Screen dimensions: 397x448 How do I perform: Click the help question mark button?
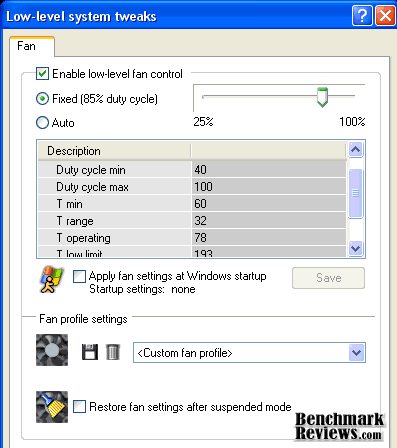tap(362, 16)
